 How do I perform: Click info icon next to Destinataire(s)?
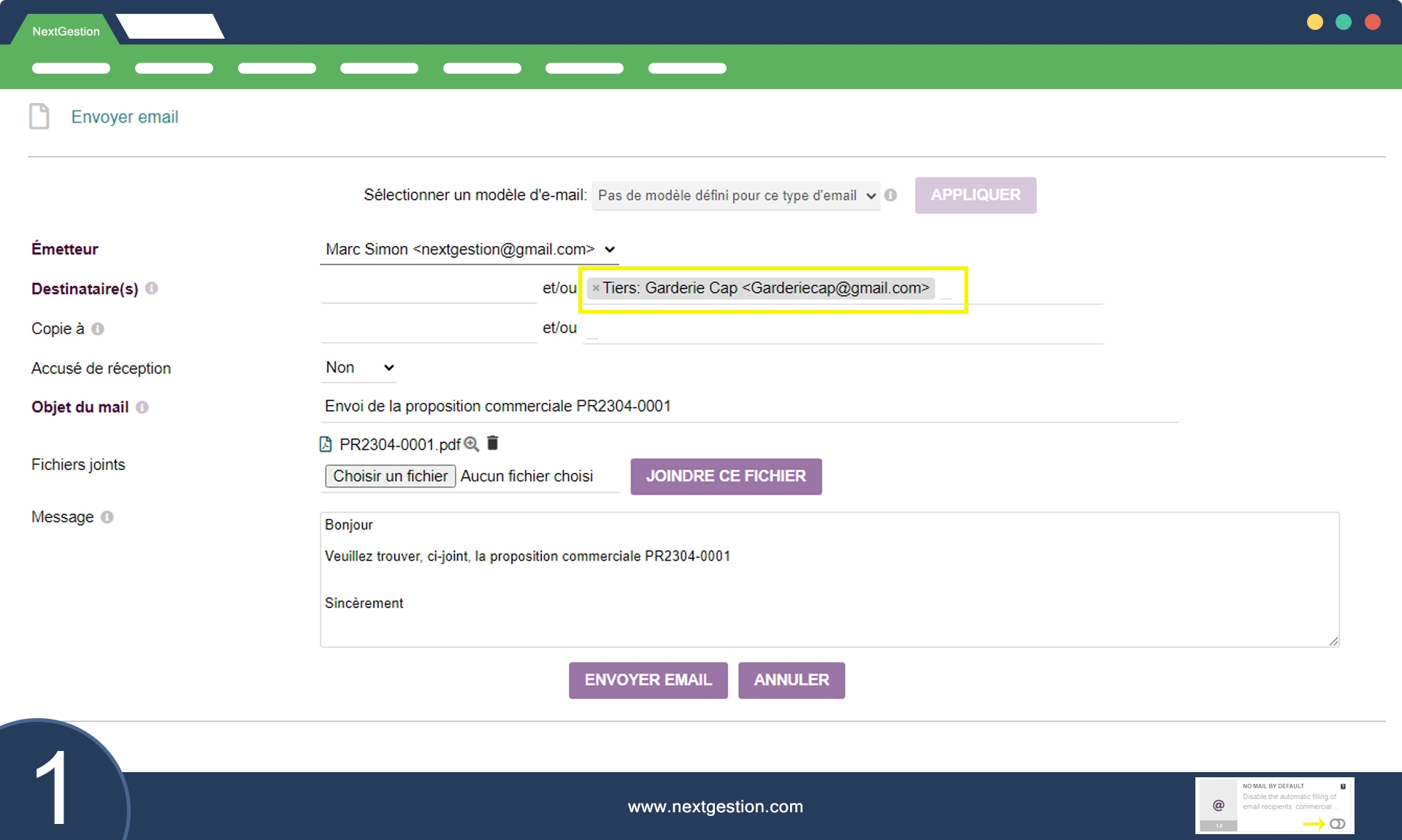[x=152, y=288]
